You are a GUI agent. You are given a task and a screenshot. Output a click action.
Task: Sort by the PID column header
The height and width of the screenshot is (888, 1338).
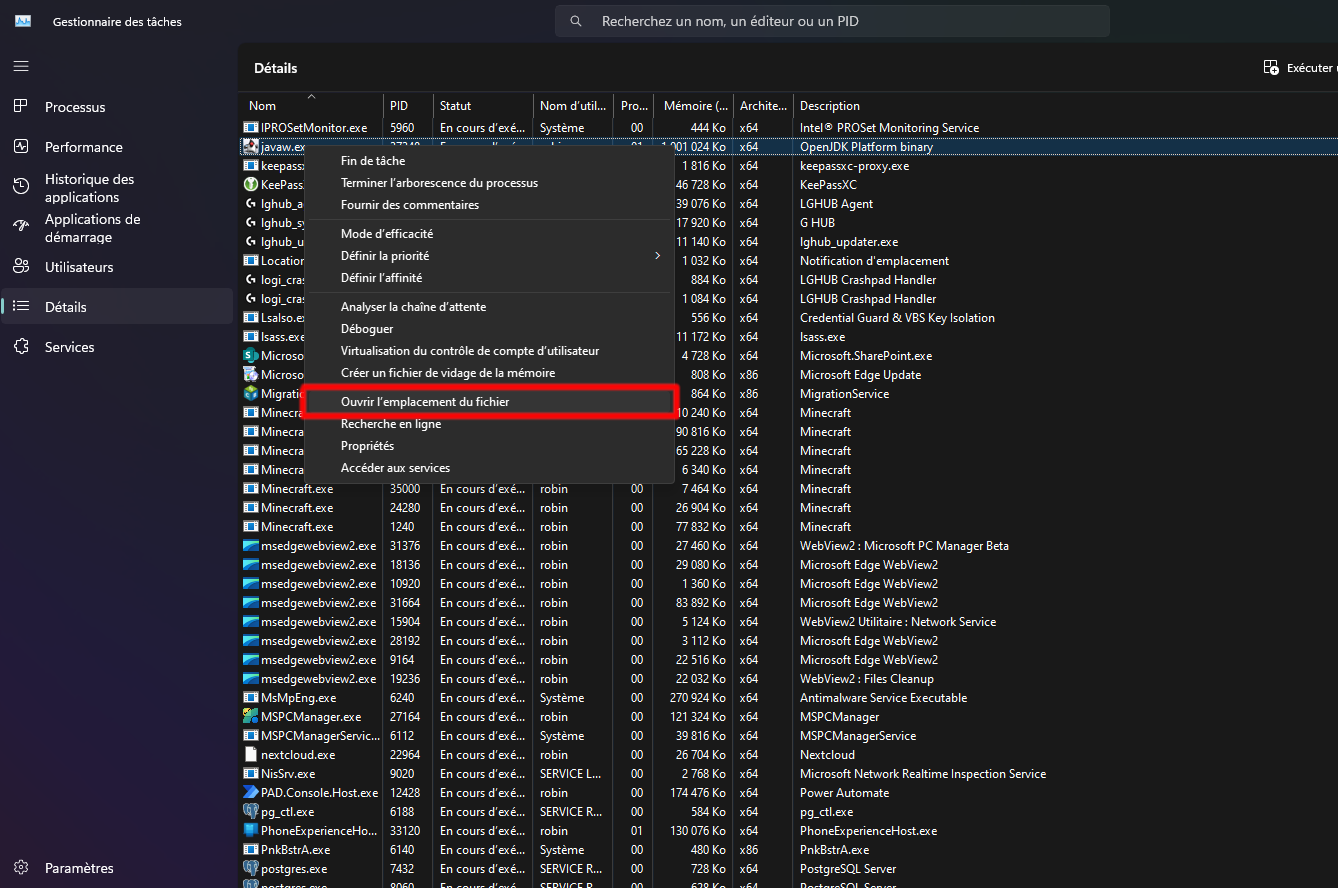pos(408,105)
